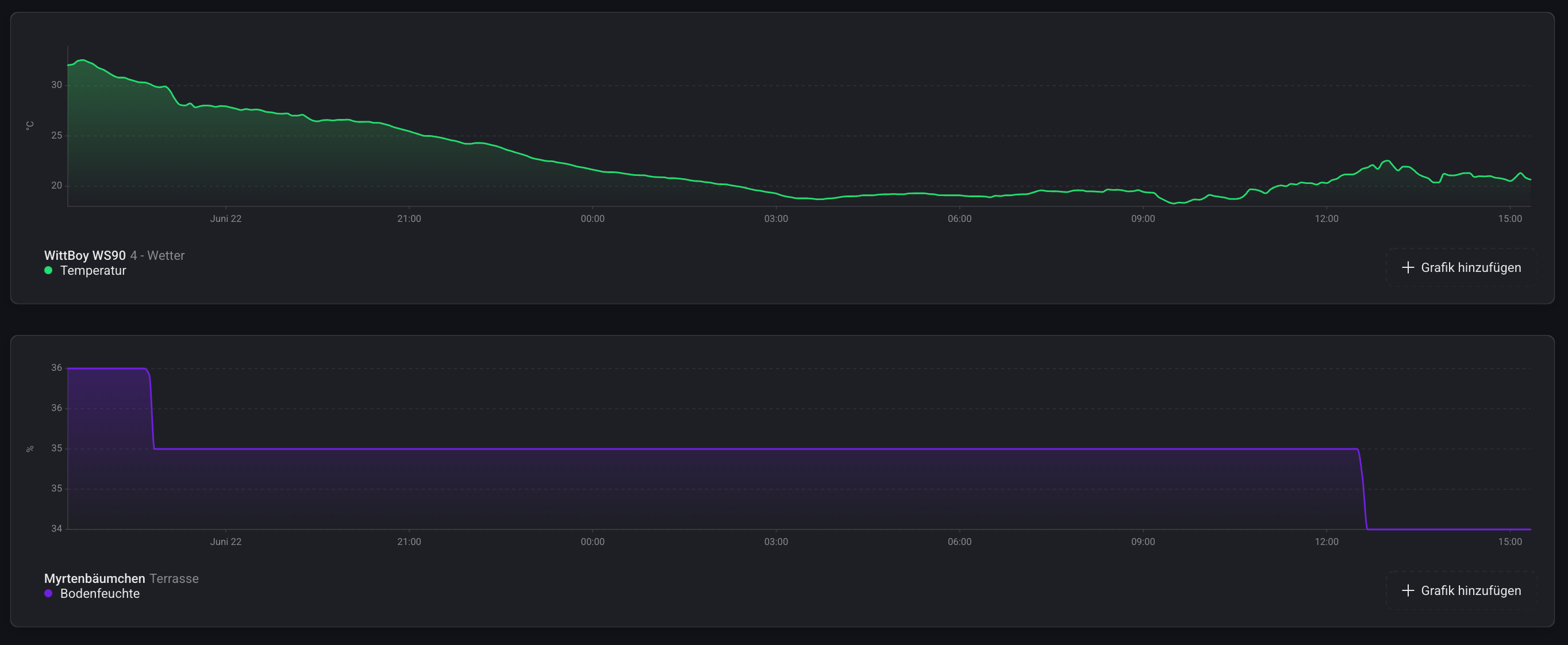Viewport: 1568px width, 645px height.
Task: Open the WittBoy WS90 device title
Action: click(84, 255)
